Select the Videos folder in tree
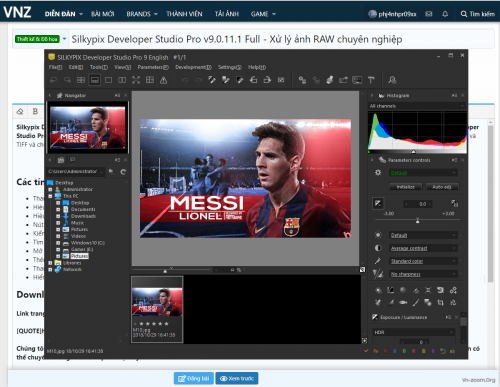This screenshot has height=387, width=500. 78,236
